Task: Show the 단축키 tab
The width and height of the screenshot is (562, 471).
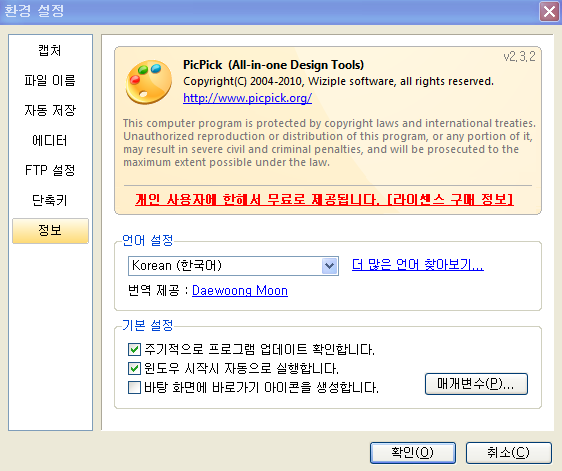Action: coord(50,200)
